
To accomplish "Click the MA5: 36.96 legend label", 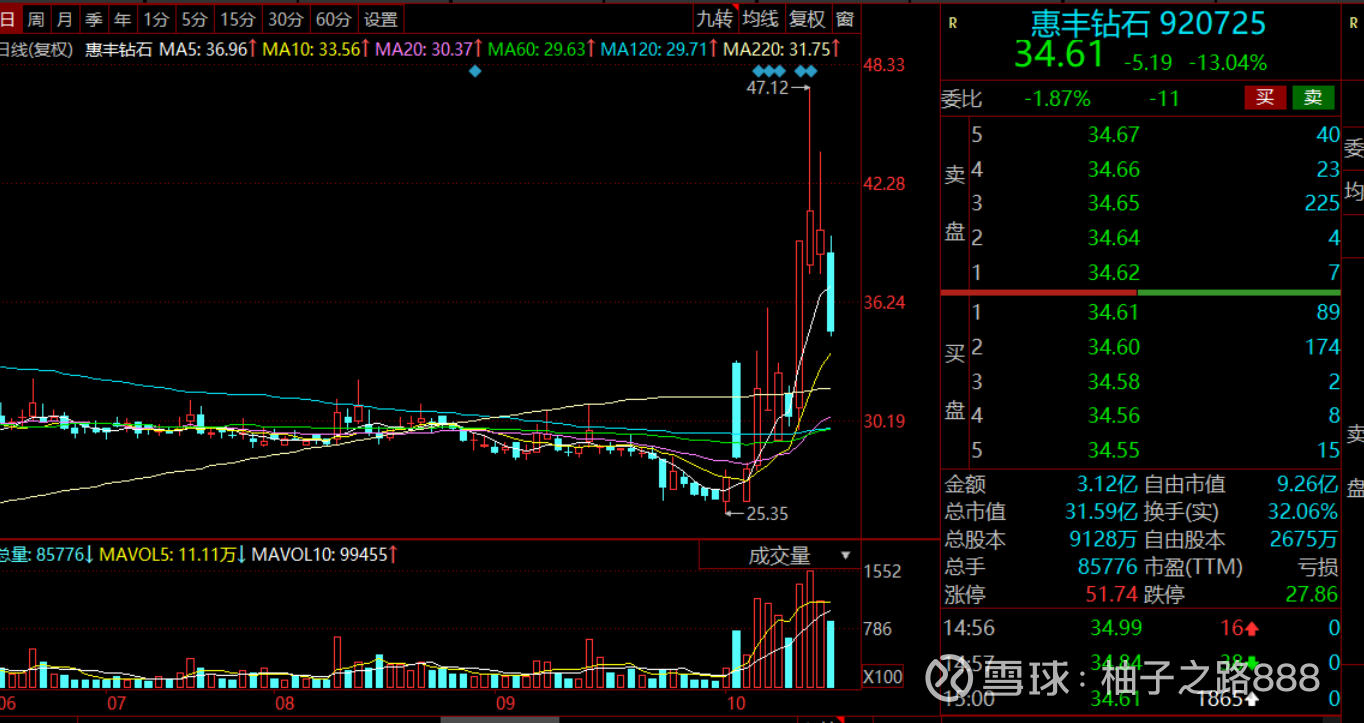I will tap(208, 48).
